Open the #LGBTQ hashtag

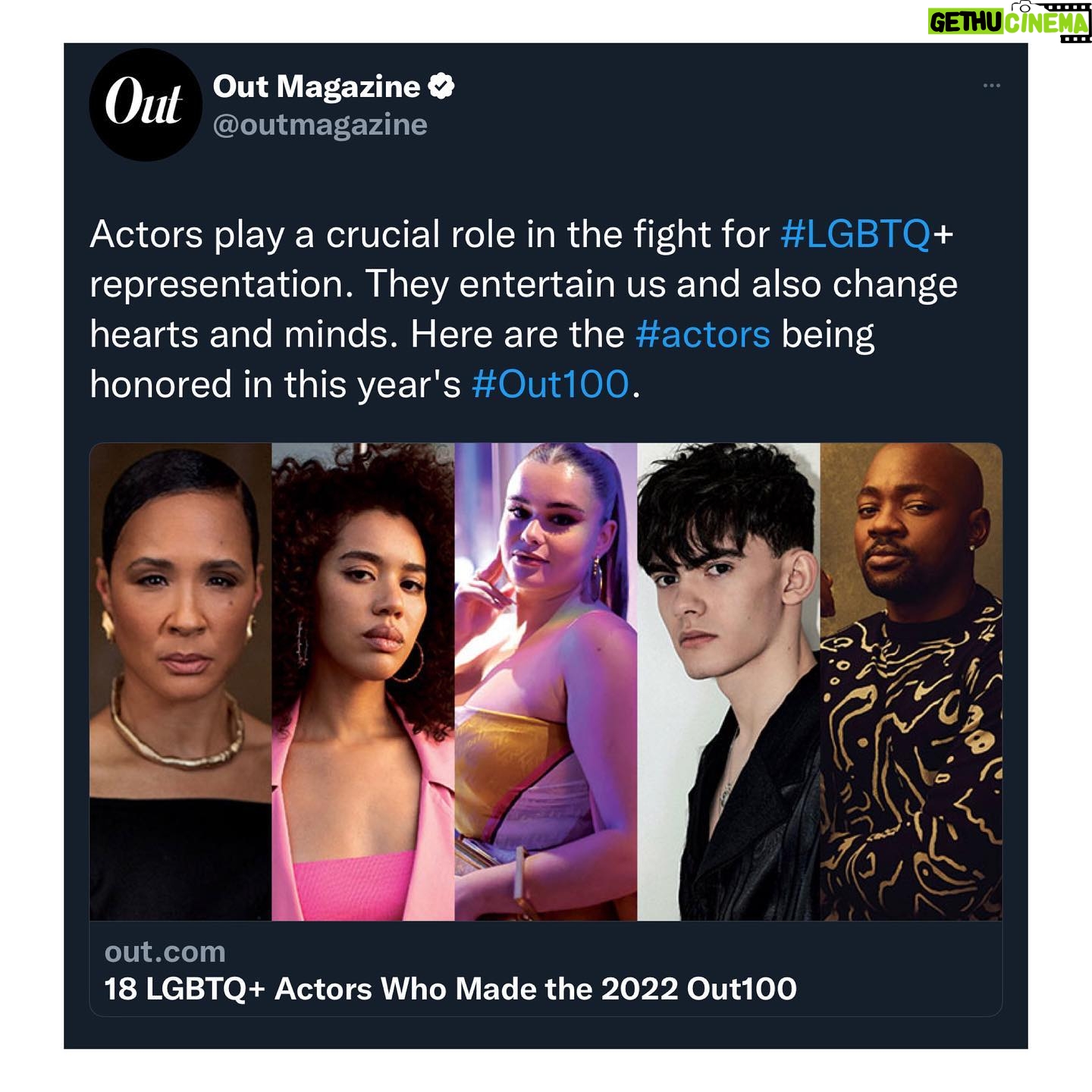tap(855, 234)
